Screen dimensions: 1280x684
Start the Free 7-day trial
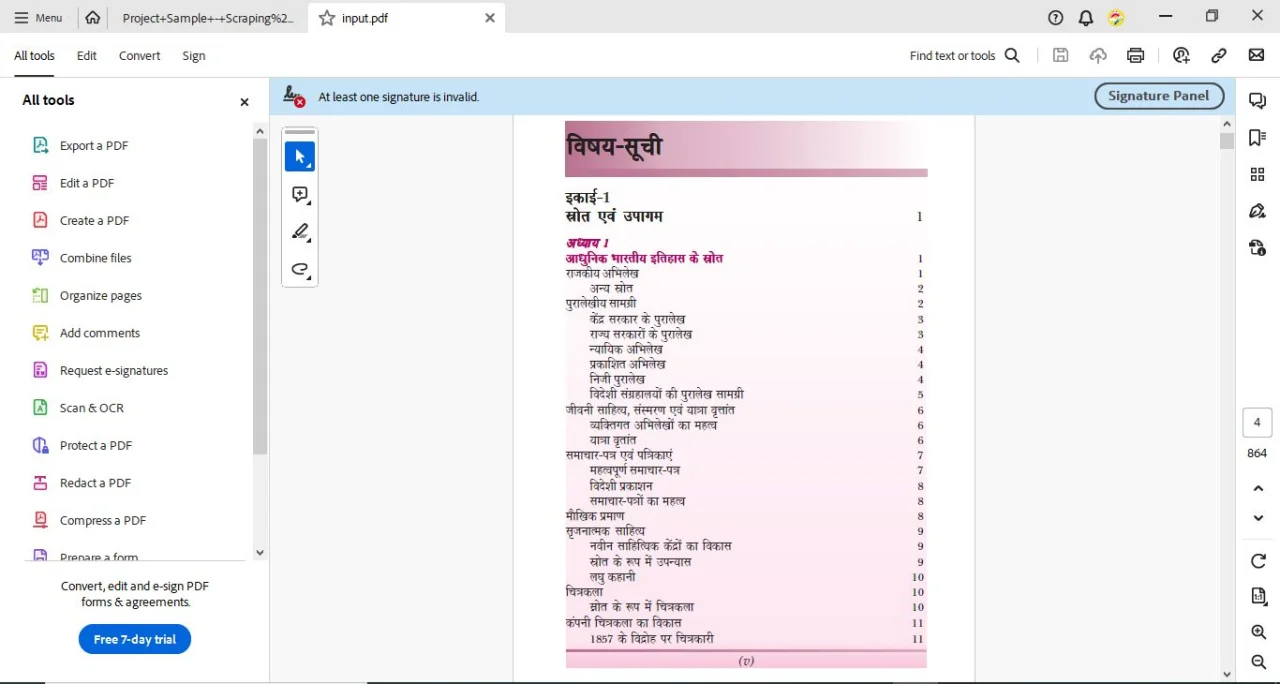(x=135, y=639)
